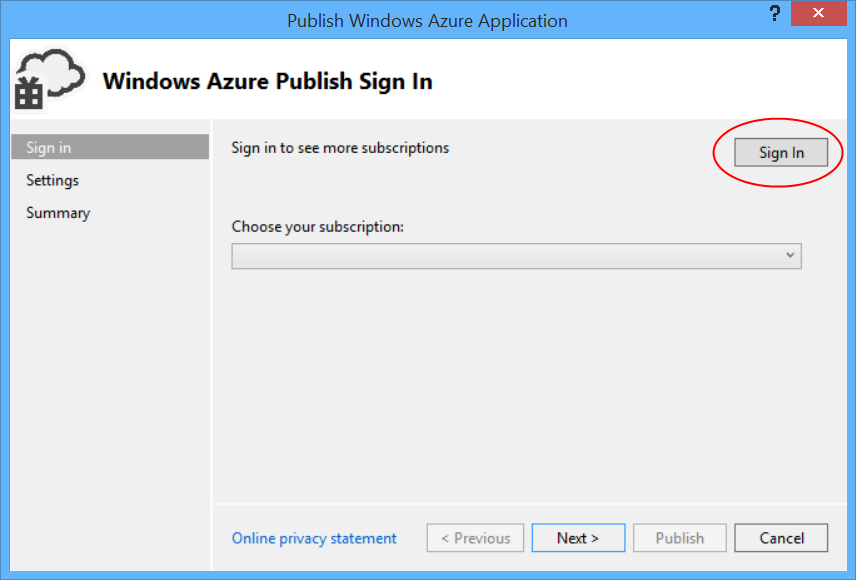This screenshot has height=580, width=856.
Task: Select the Sign in step
Action: point(48,146)
